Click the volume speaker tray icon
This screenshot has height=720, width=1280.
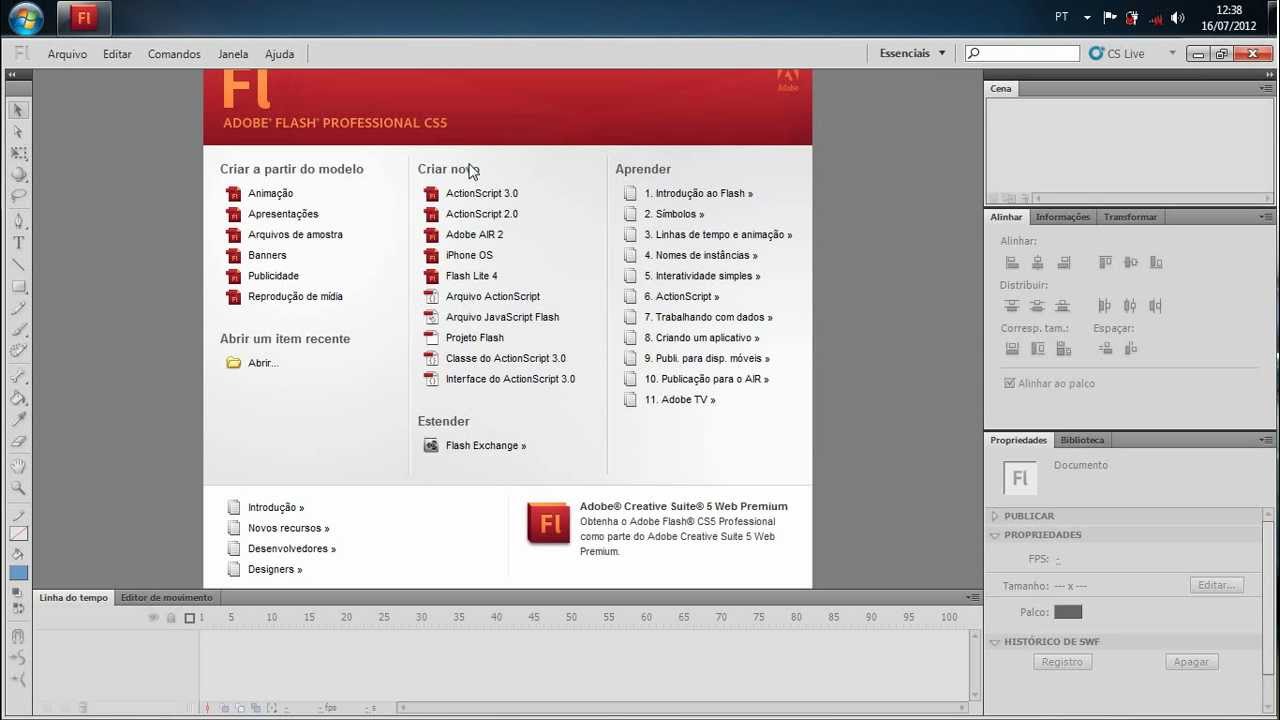(1177, 18)
